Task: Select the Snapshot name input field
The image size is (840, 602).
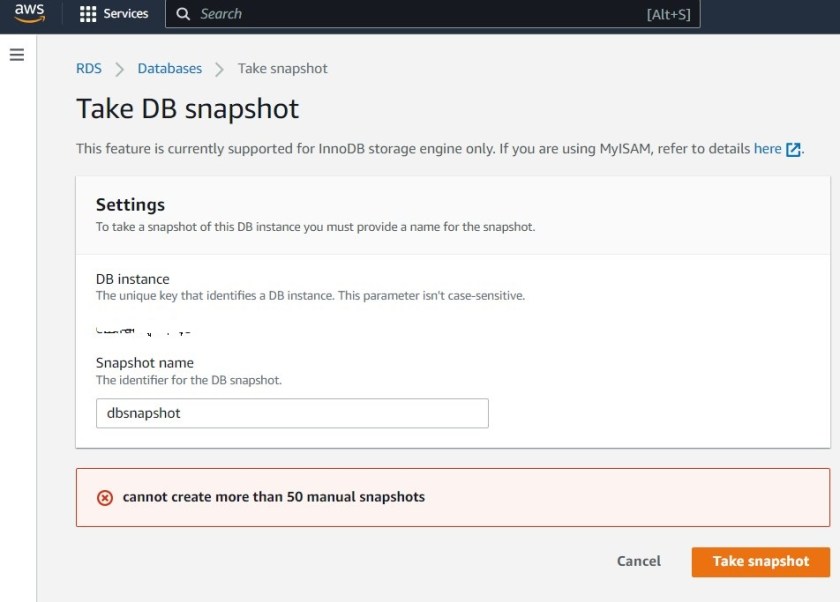Action: 291,413
